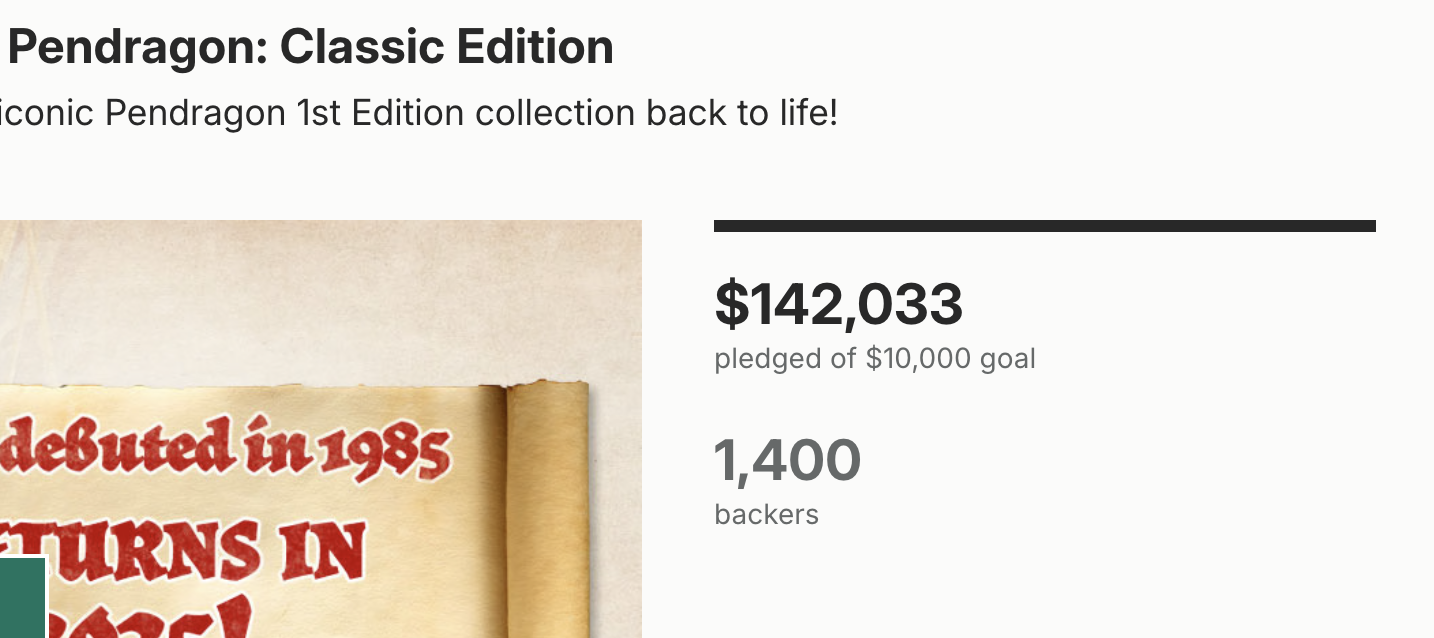
Task: Click the "Pendragon: Classic Edition" project title
Action: [310, 47]
